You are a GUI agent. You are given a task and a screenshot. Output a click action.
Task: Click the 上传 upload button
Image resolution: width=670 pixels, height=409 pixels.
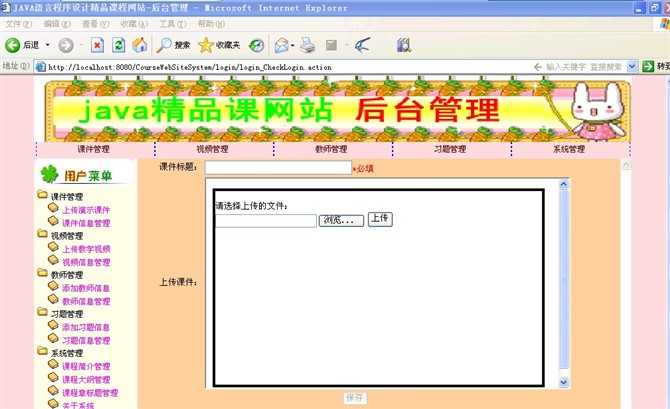click(380, 219)
